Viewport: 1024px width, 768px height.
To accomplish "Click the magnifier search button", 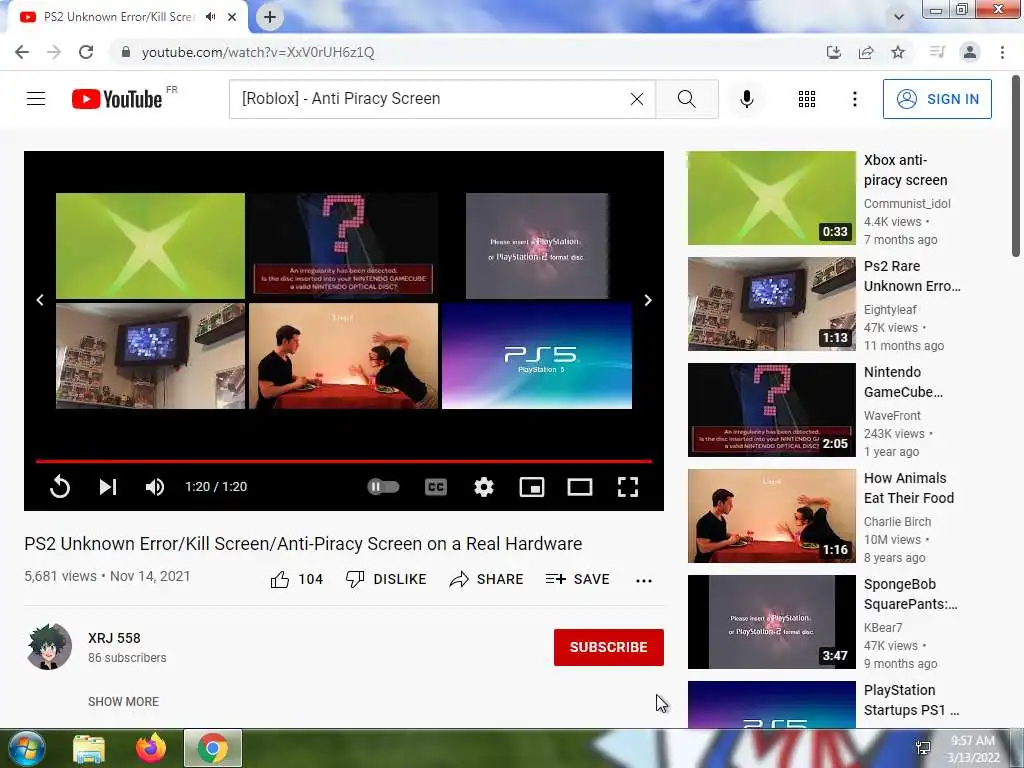I will [x=686, y=99].
